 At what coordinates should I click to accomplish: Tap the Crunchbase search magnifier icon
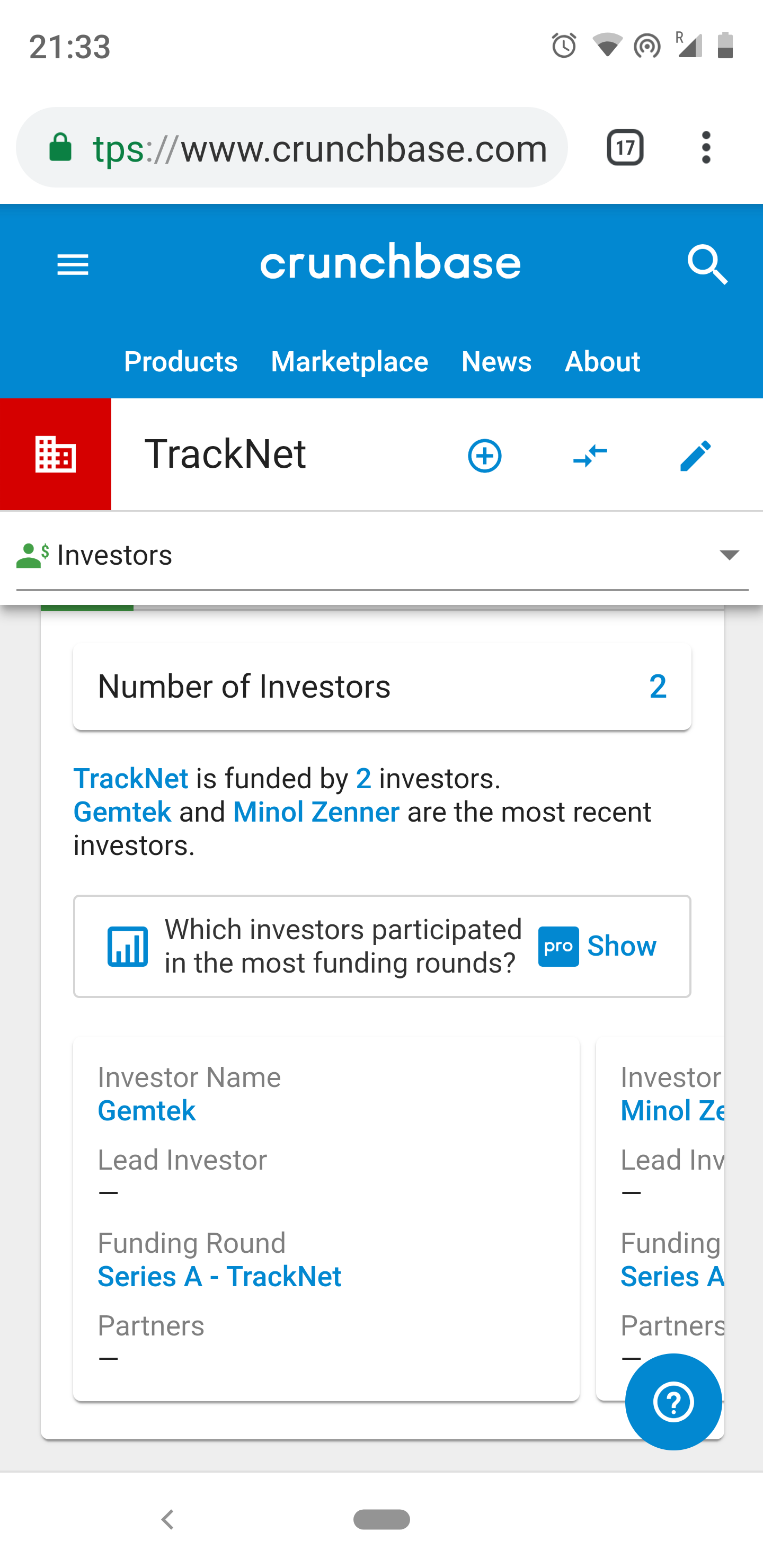click(x=707, y=265)
